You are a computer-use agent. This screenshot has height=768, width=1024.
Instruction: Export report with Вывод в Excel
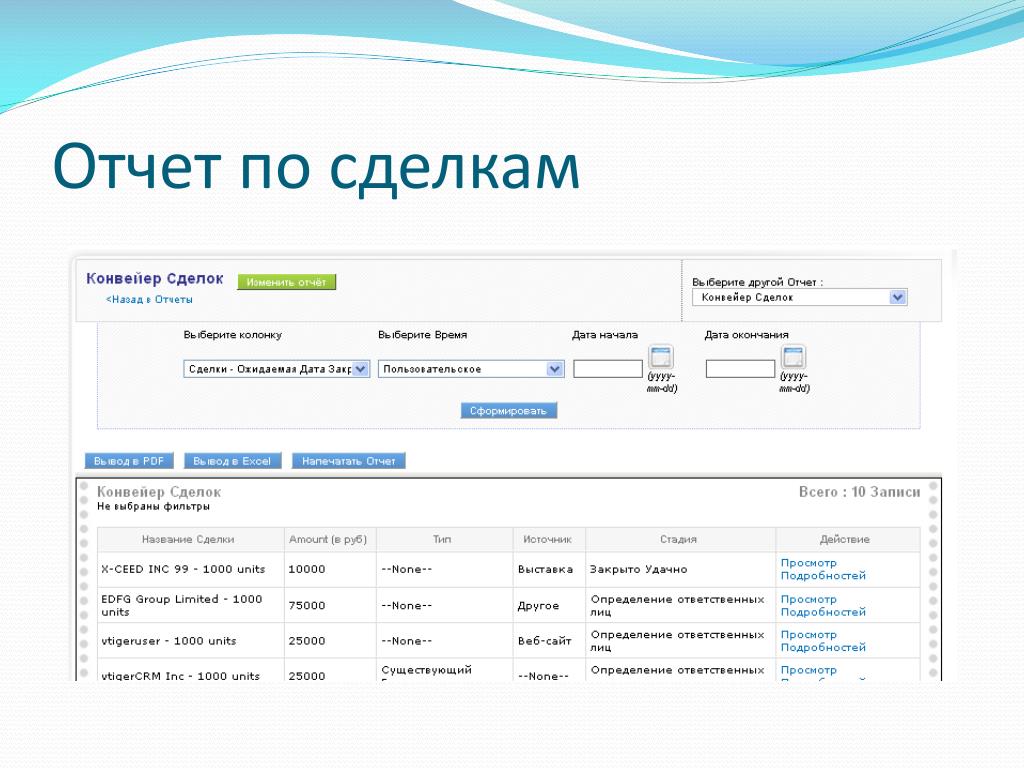(x=232, y=461)
